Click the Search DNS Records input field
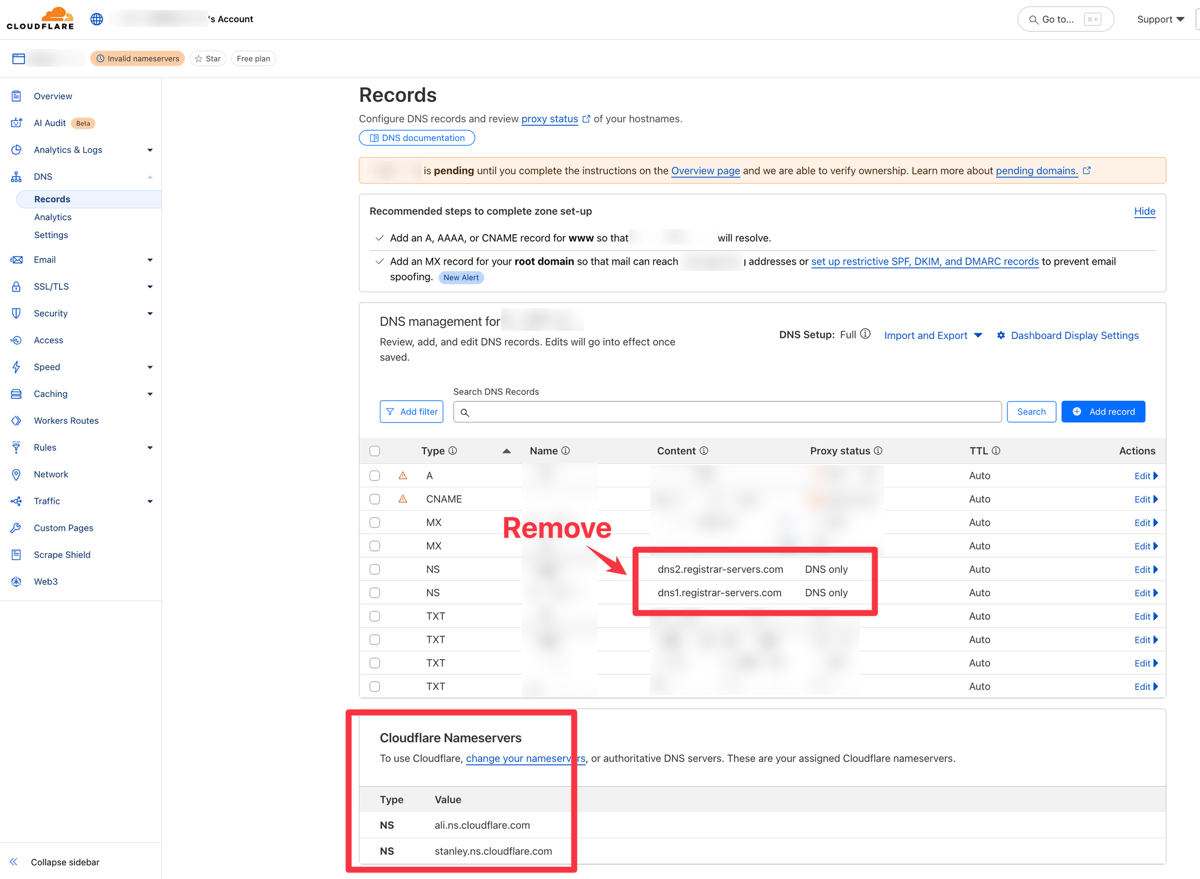The width and height of the screenshot is (1200, 879). (x=727, y=412)
